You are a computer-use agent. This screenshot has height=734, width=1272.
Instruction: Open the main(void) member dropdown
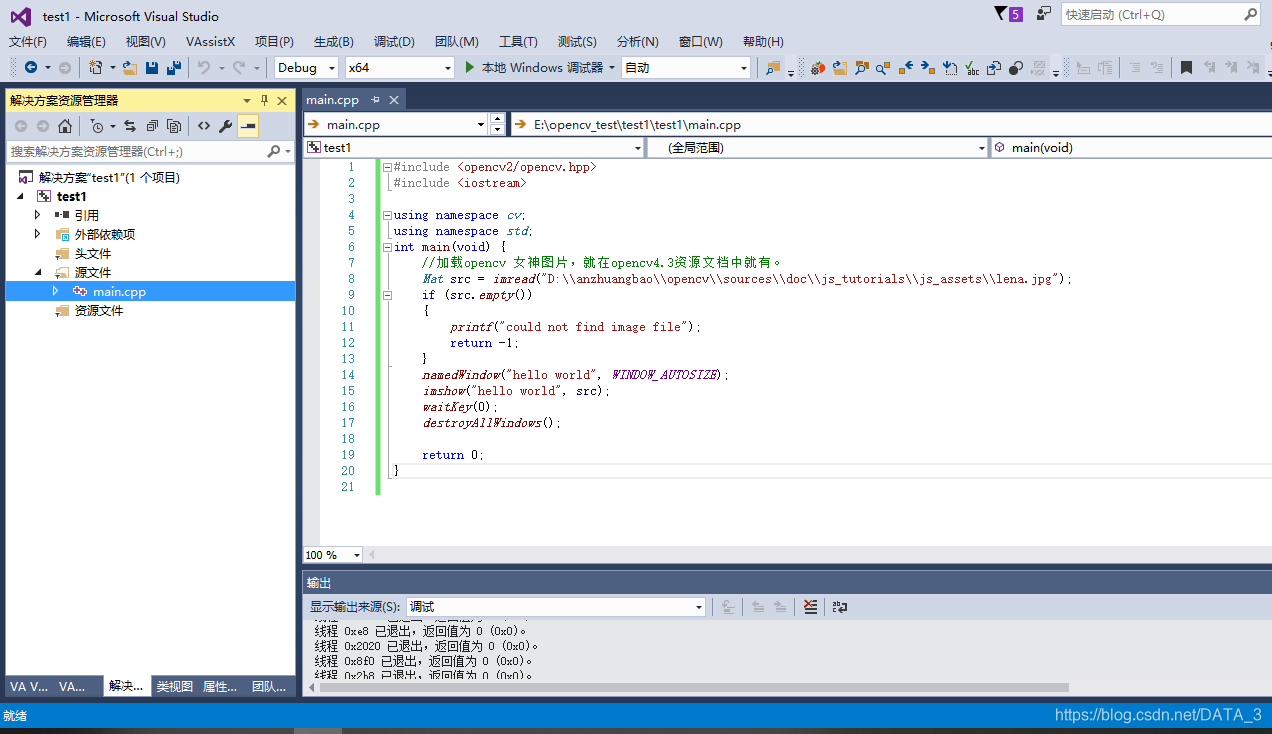click(x=1131, y=147)
